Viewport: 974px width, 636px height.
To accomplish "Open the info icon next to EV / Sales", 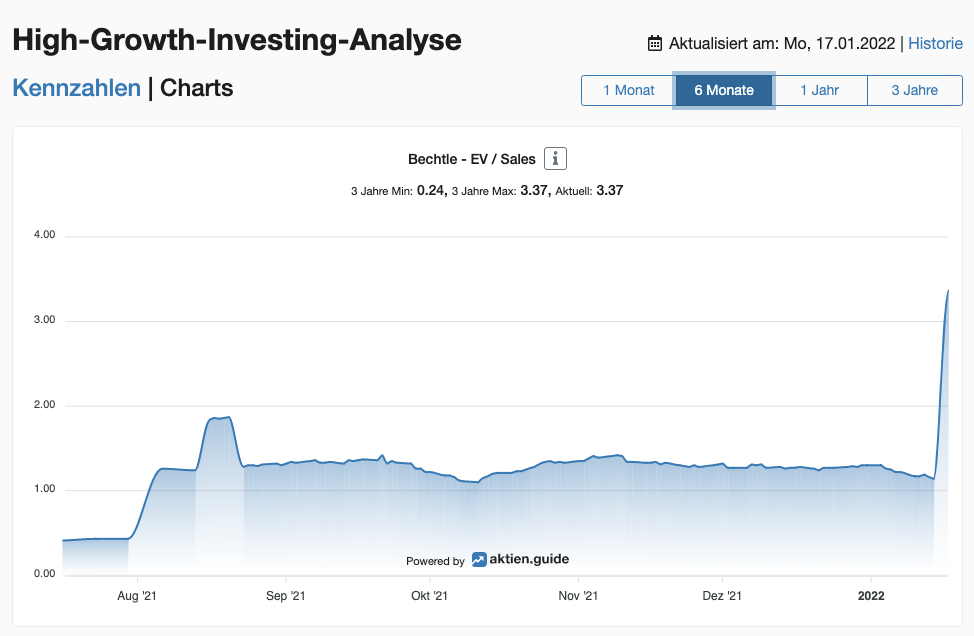I will pyautogui.click(x=555, y=159).
